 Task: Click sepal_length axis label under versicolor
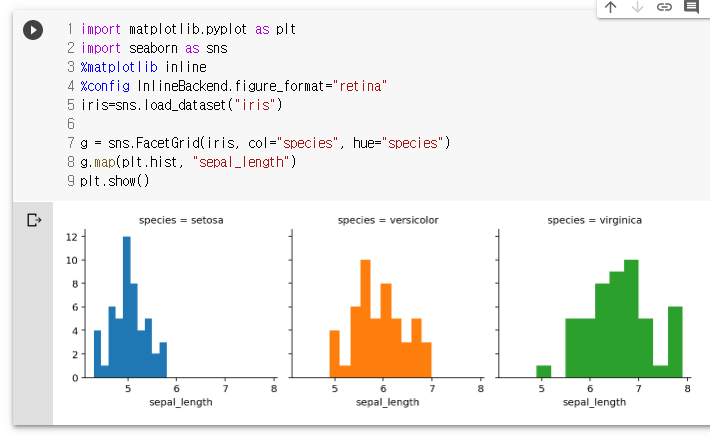click(388, 402)
